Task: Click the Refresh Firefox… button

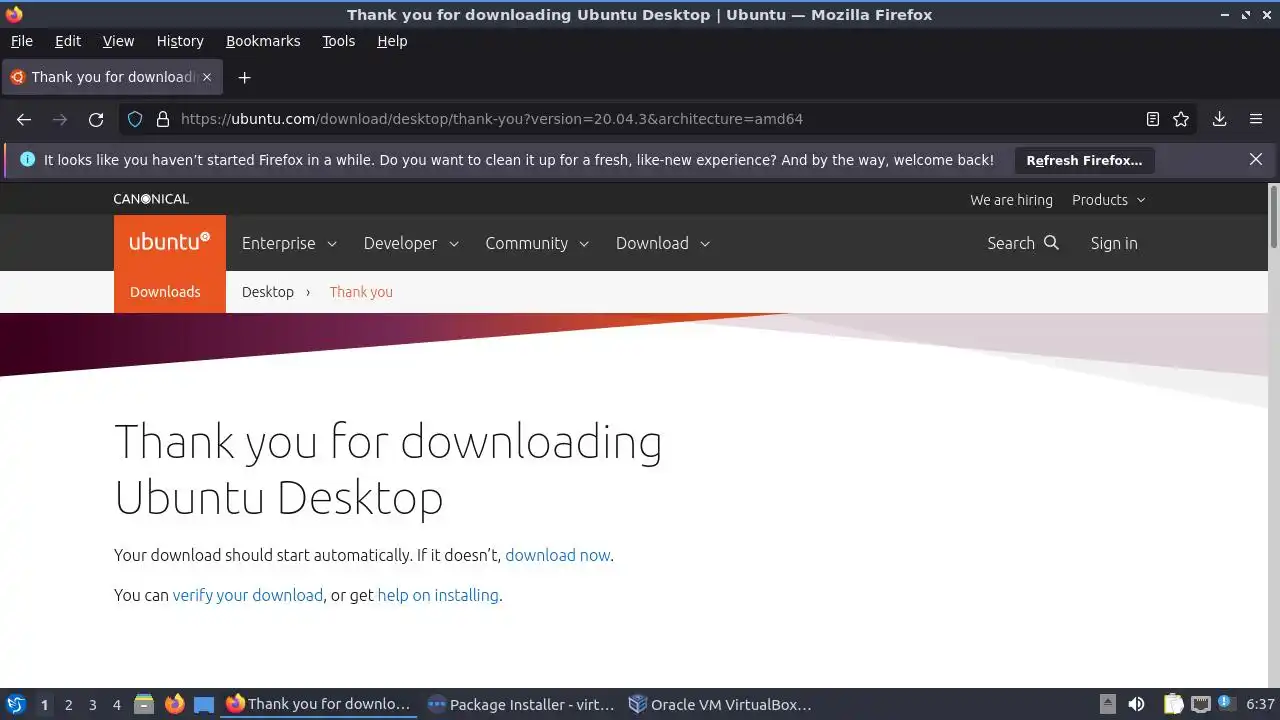Action: 1084,160
